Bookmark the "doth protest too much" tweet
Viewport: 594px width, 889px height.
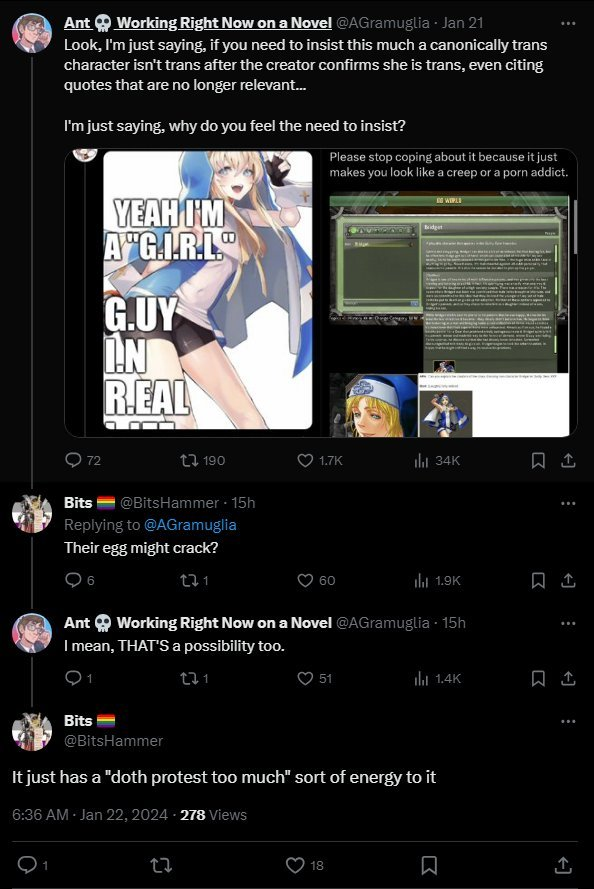429,865
